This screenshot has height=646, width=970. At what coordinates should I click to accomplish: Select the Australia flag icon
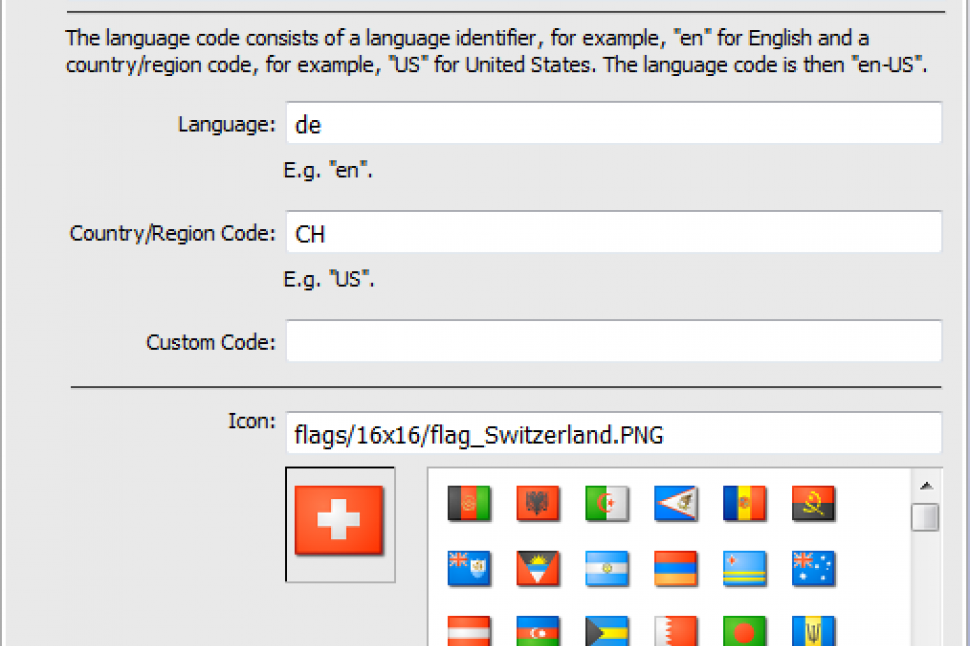pyautogui.click(x=813, y=568)
